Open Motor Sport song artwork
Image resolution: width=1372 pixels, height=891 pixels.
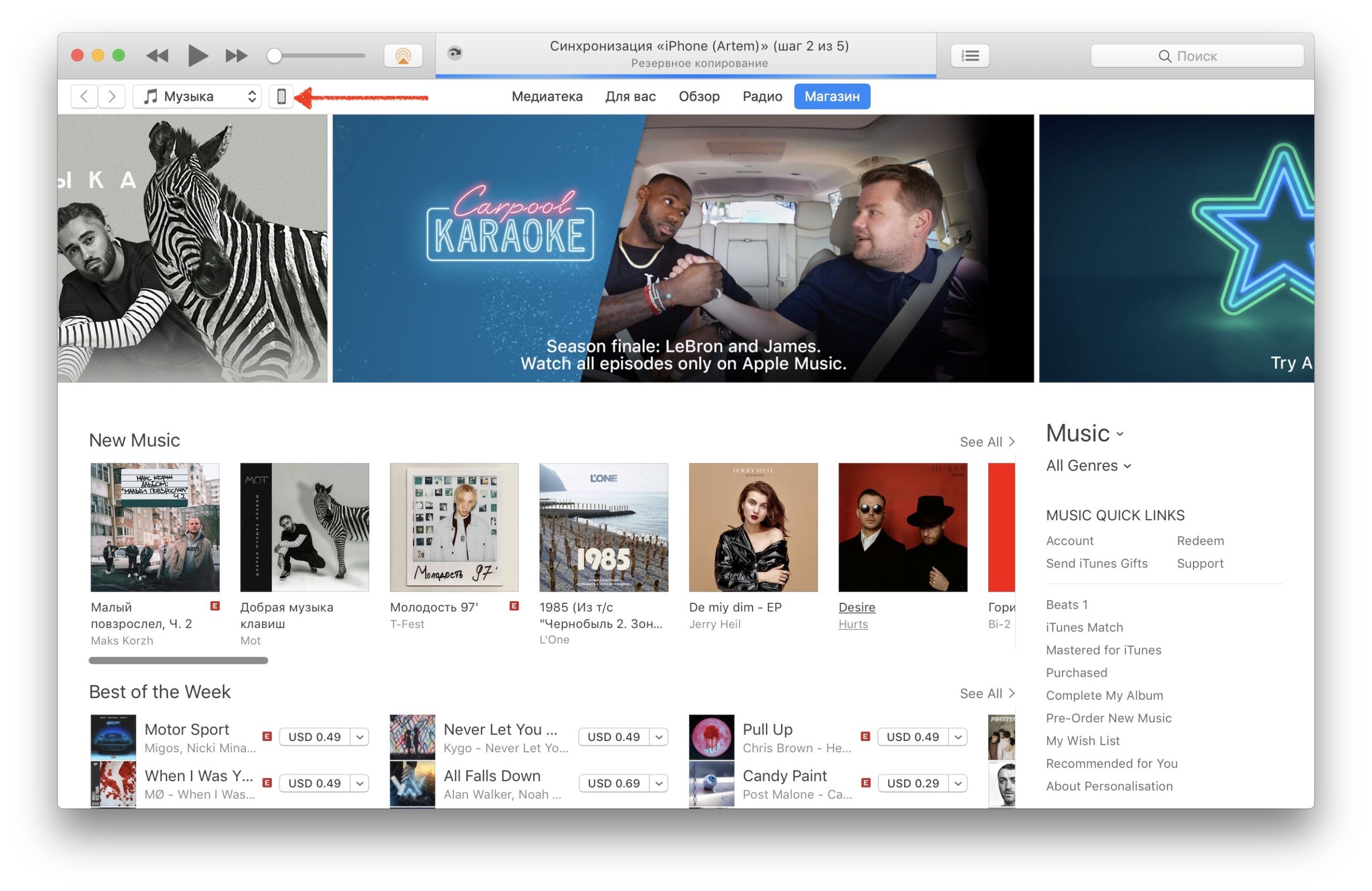[x=113, y=737]
